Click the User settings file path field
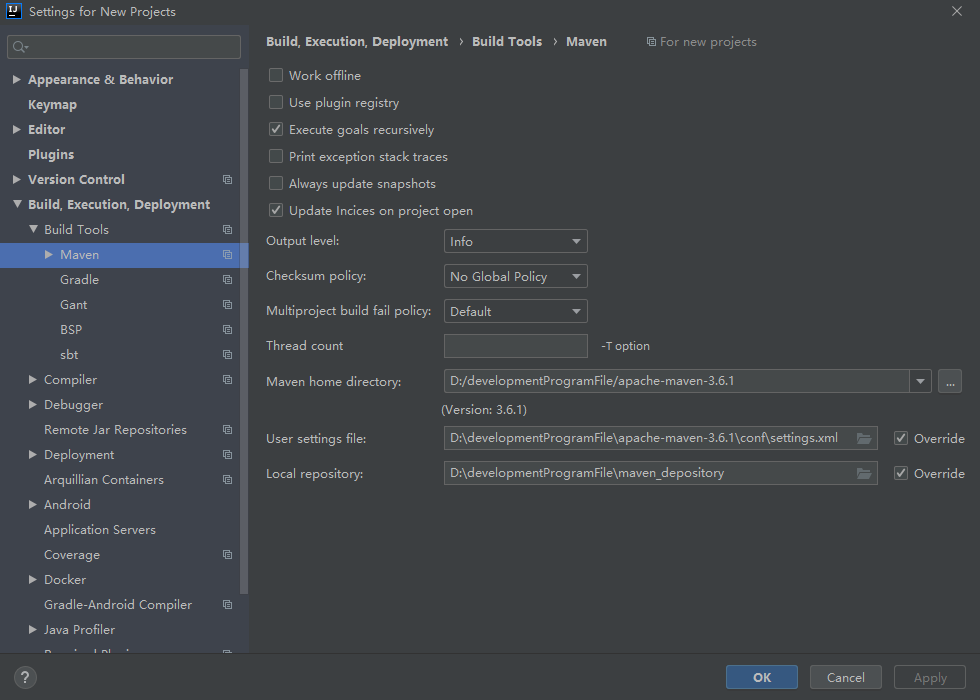The height and width of the screenshot is (700, 980). (x=661, y=438)
